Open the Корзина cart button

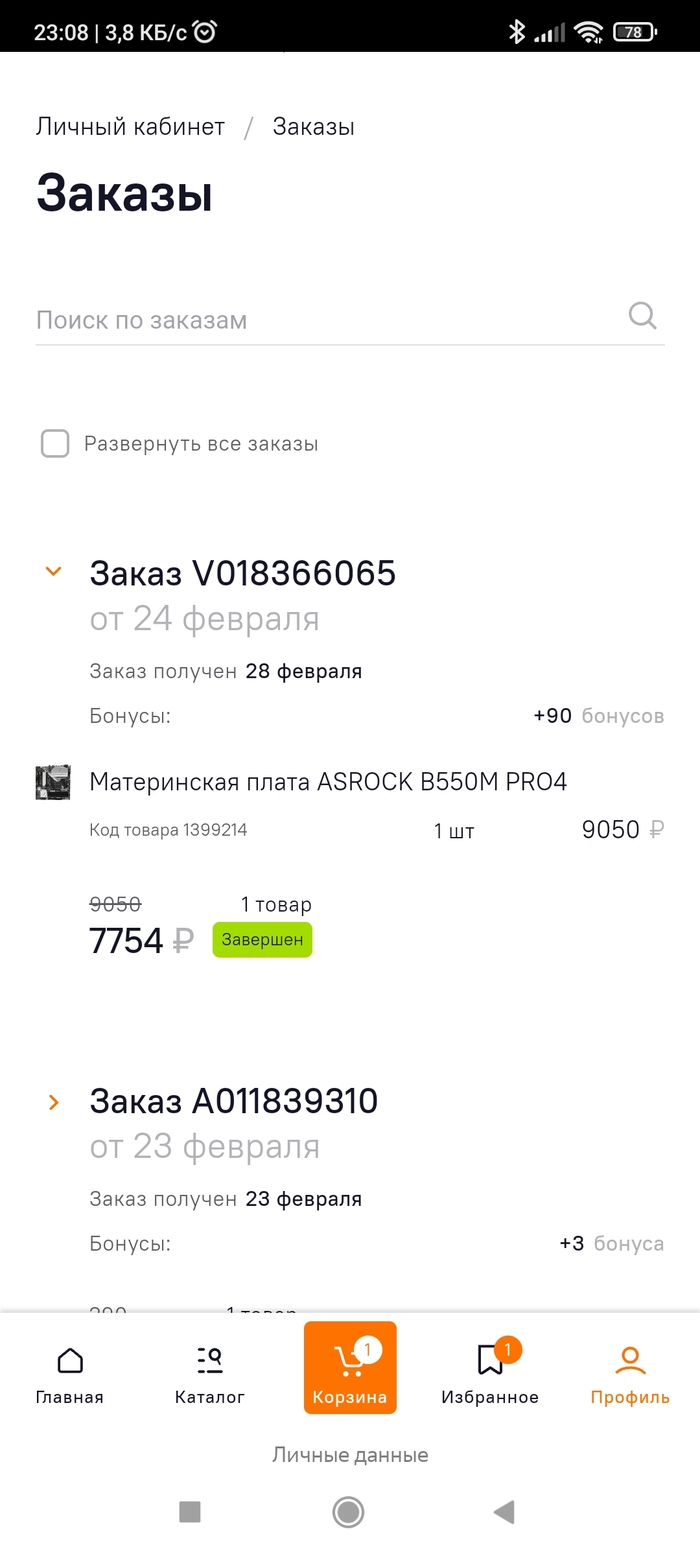[350, 1367]
